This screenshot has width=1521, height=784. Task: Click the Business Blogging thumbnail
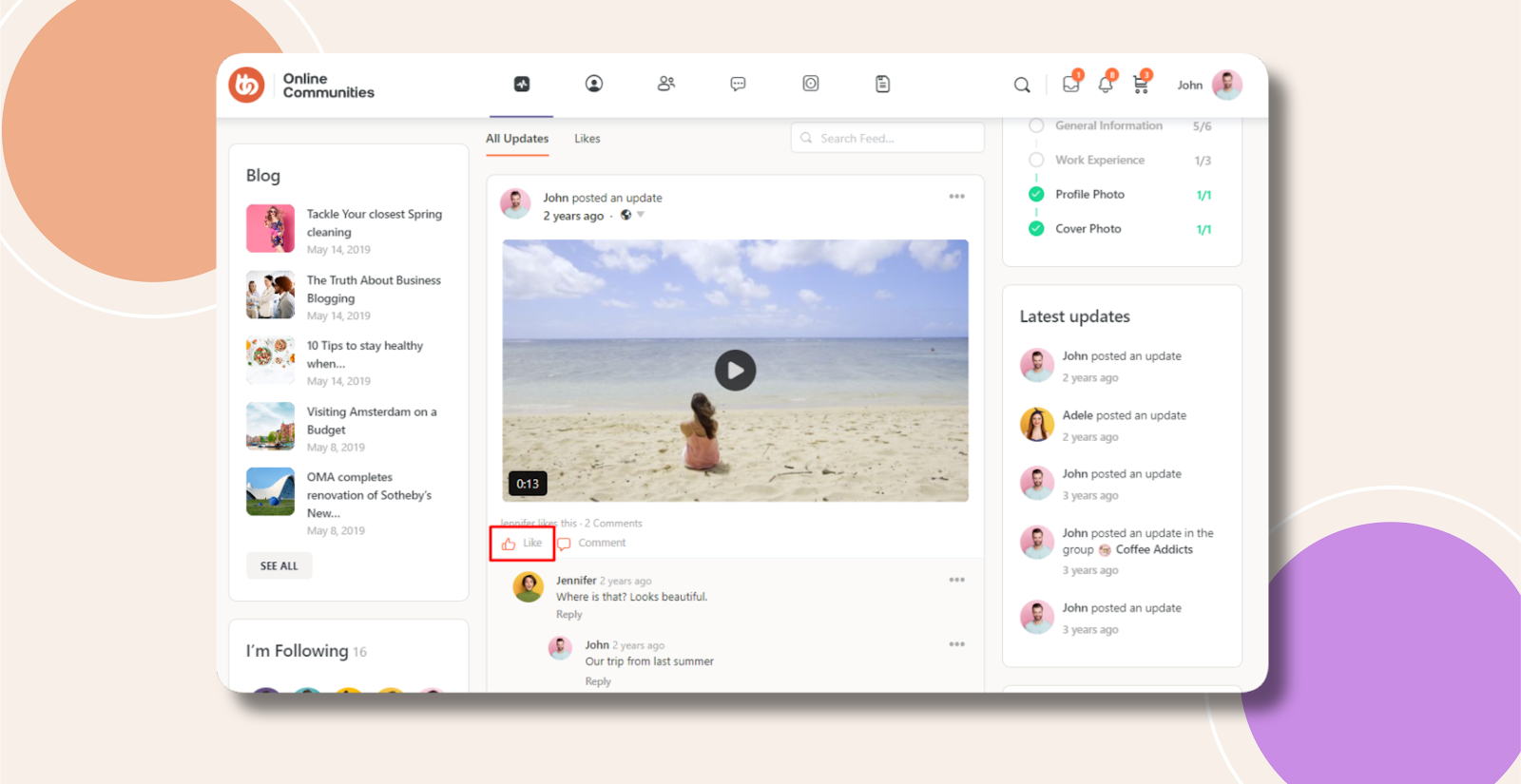[270, 295]
